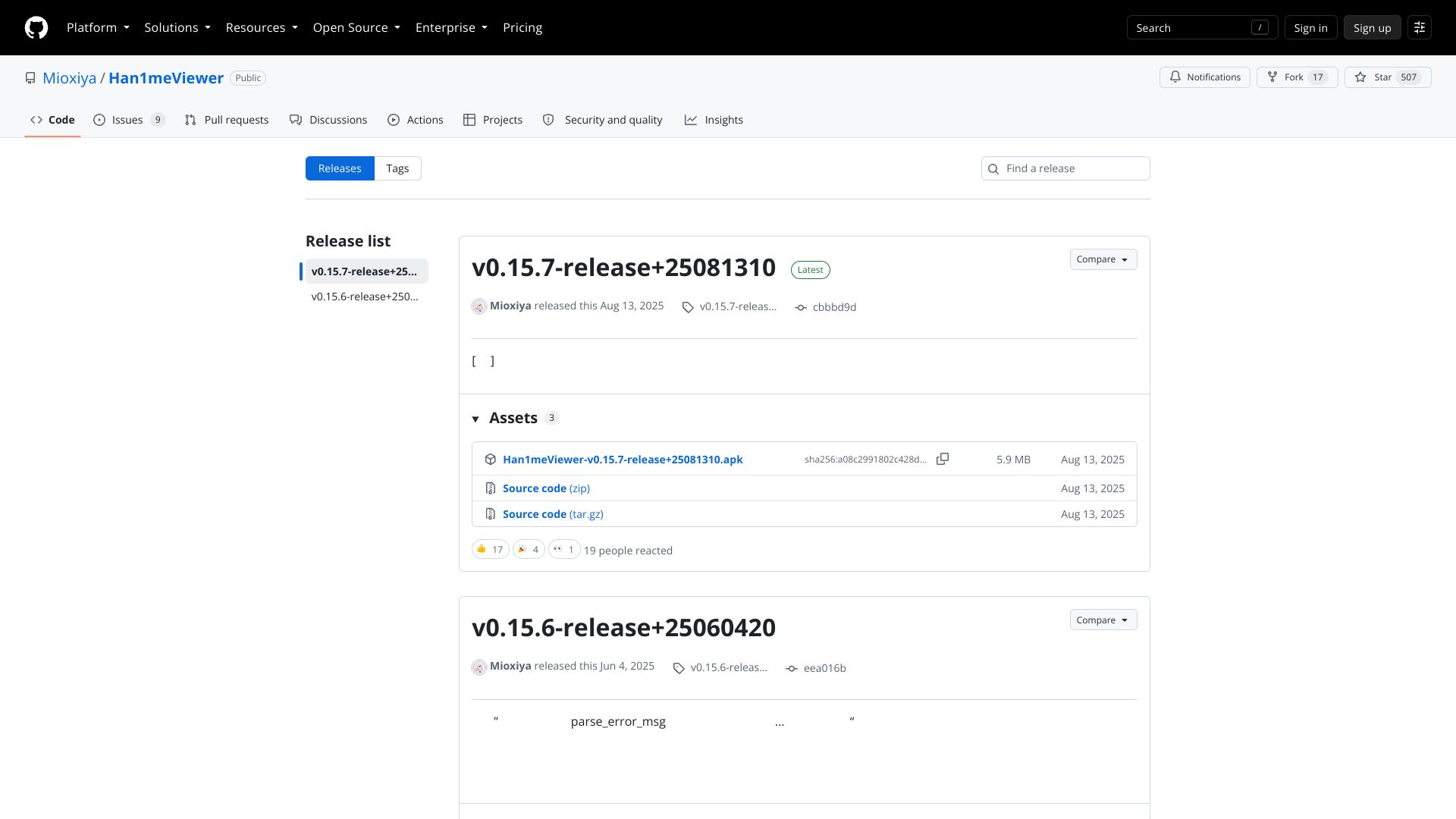Open the Mioxiya owner link

(x=70, y=78)
